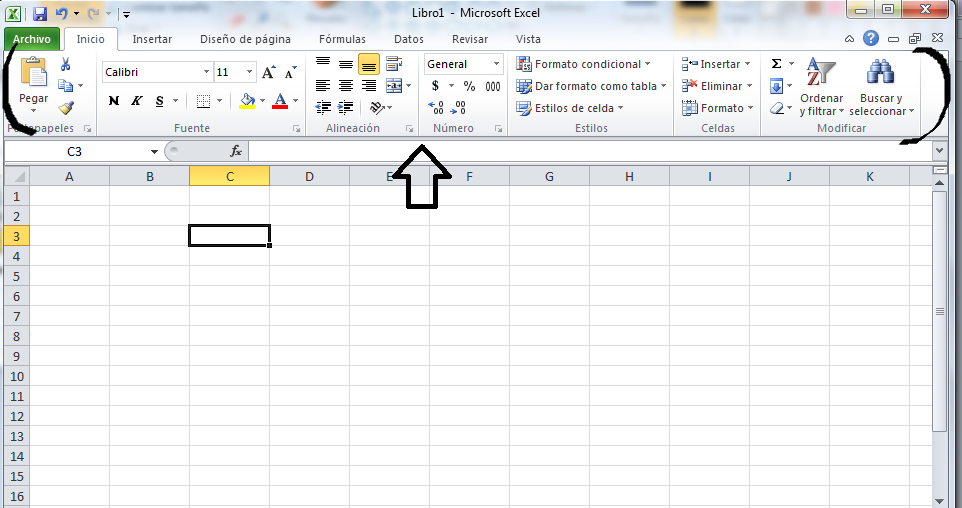The height and width of the screenshot is (508, 962).
Task: Open the Fórmulas ribbon tab
Action: [x=342, y=39]
